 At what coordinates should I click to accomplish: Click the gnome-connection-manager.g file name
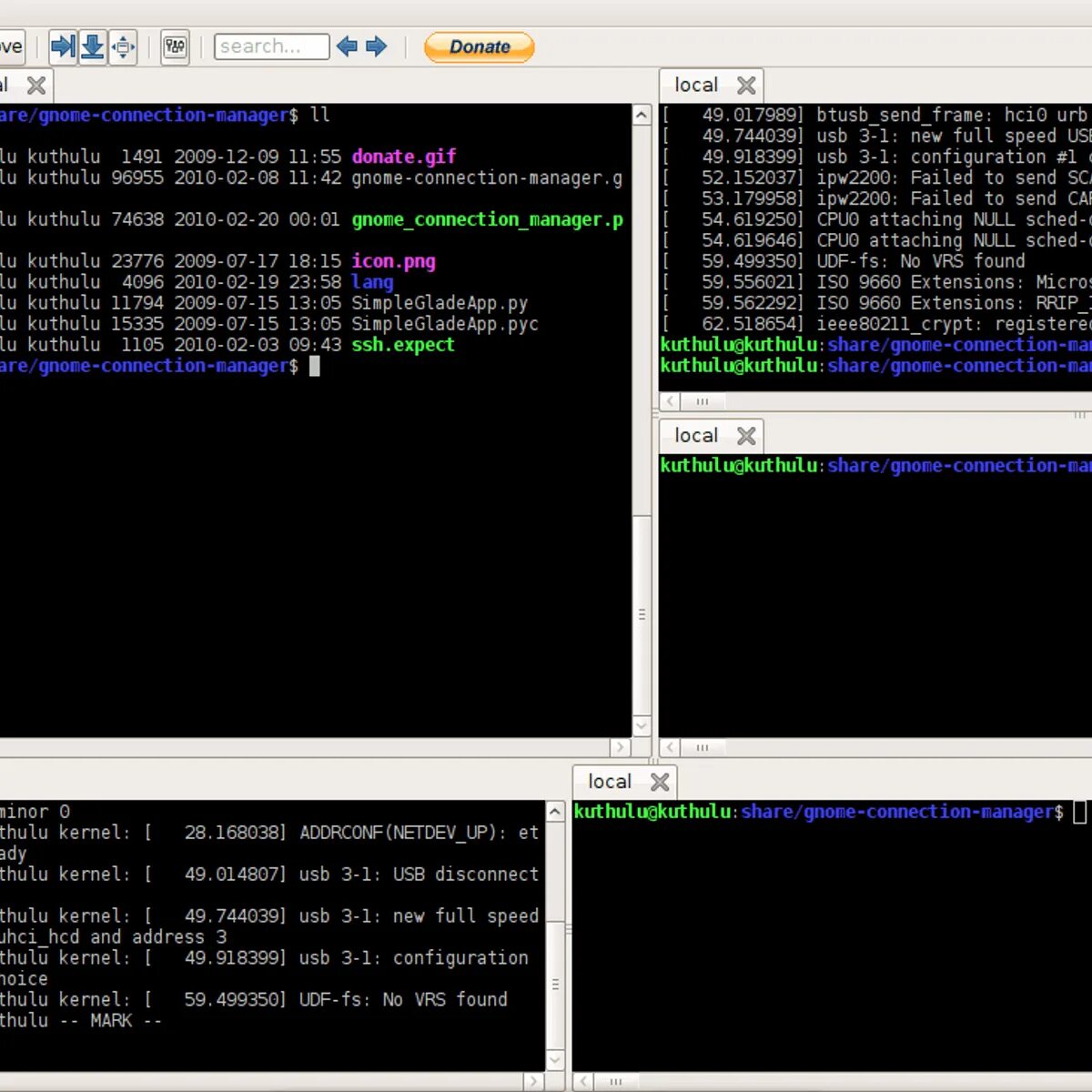tap(487, 178)
